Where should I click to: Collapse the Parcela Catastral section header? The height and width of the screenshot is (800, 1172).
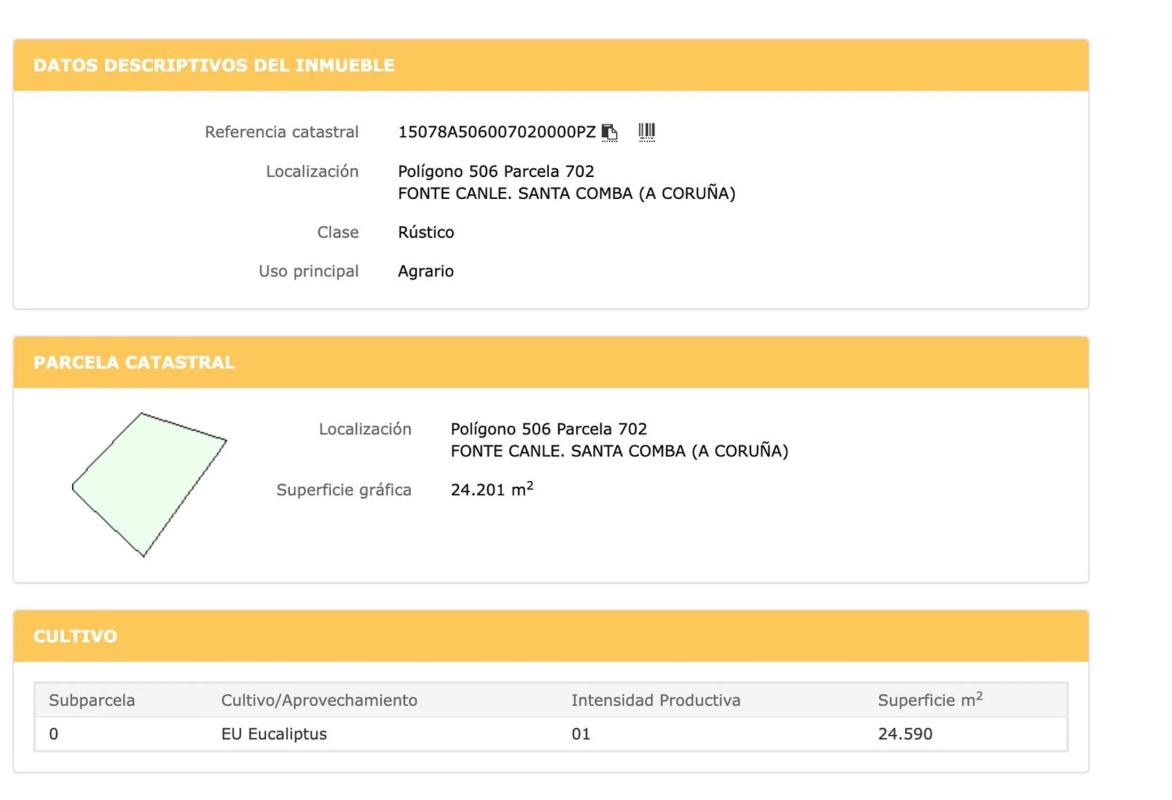point(134,362)
